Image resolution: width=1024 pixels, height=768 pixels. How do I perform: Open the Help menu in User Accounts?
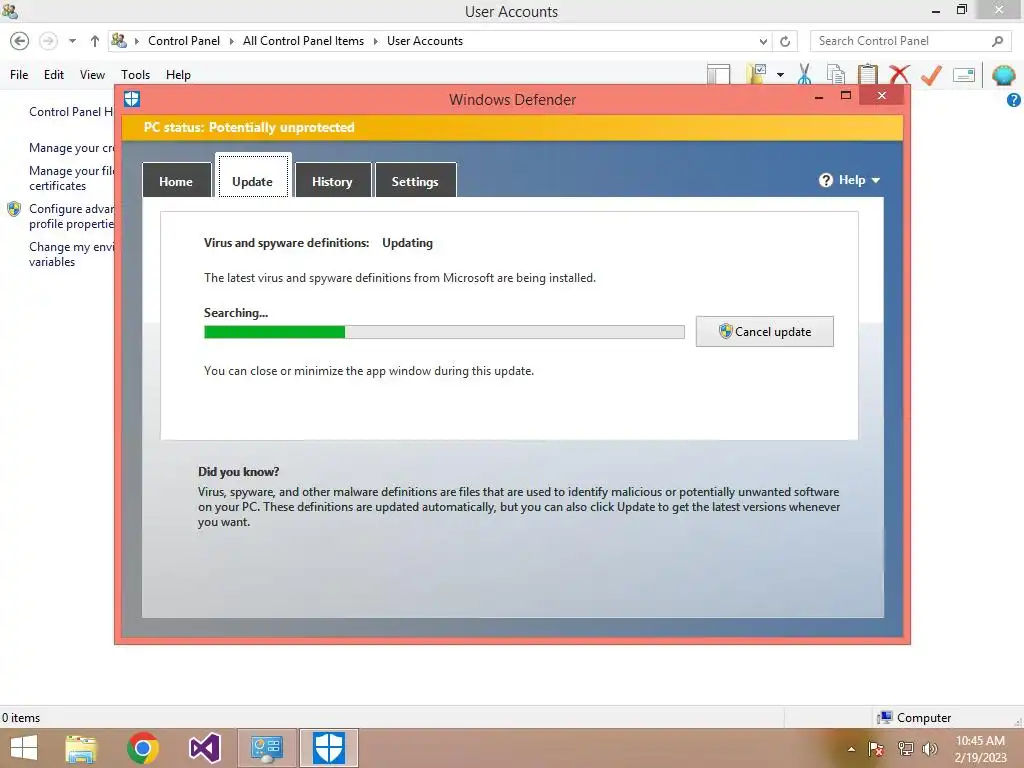point(178,74)
